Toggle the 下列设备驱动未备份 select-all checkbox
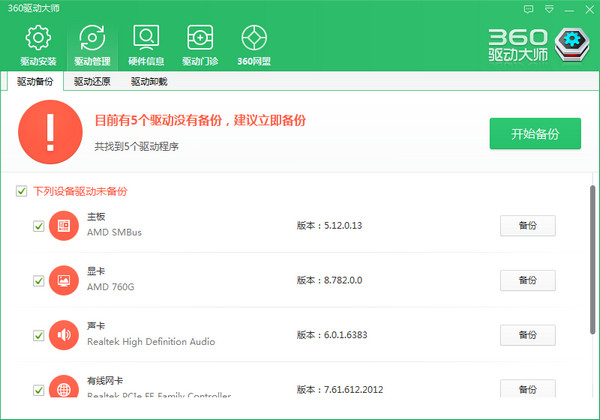600x420 pixels. point(21,191)
